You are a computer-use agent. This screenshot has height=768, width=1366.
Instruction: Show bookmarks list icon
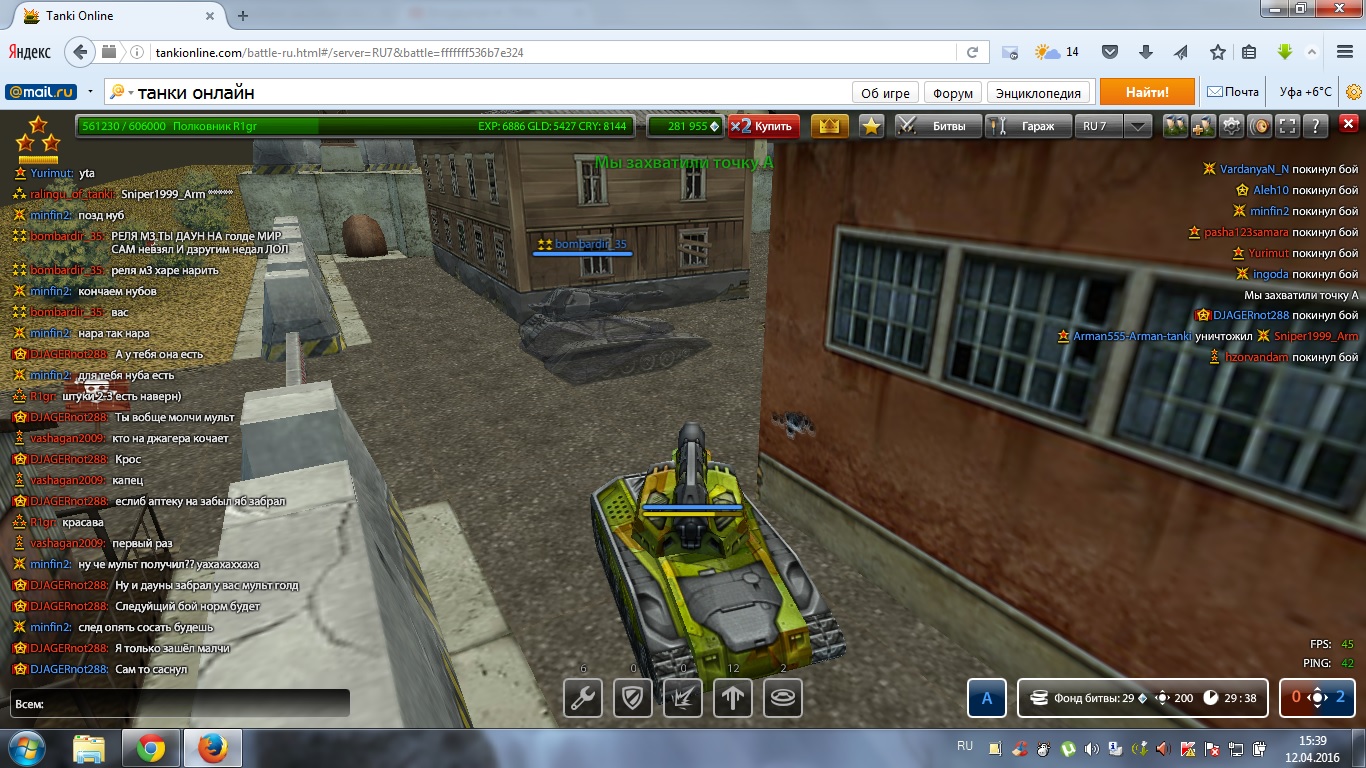[1249, 52]
